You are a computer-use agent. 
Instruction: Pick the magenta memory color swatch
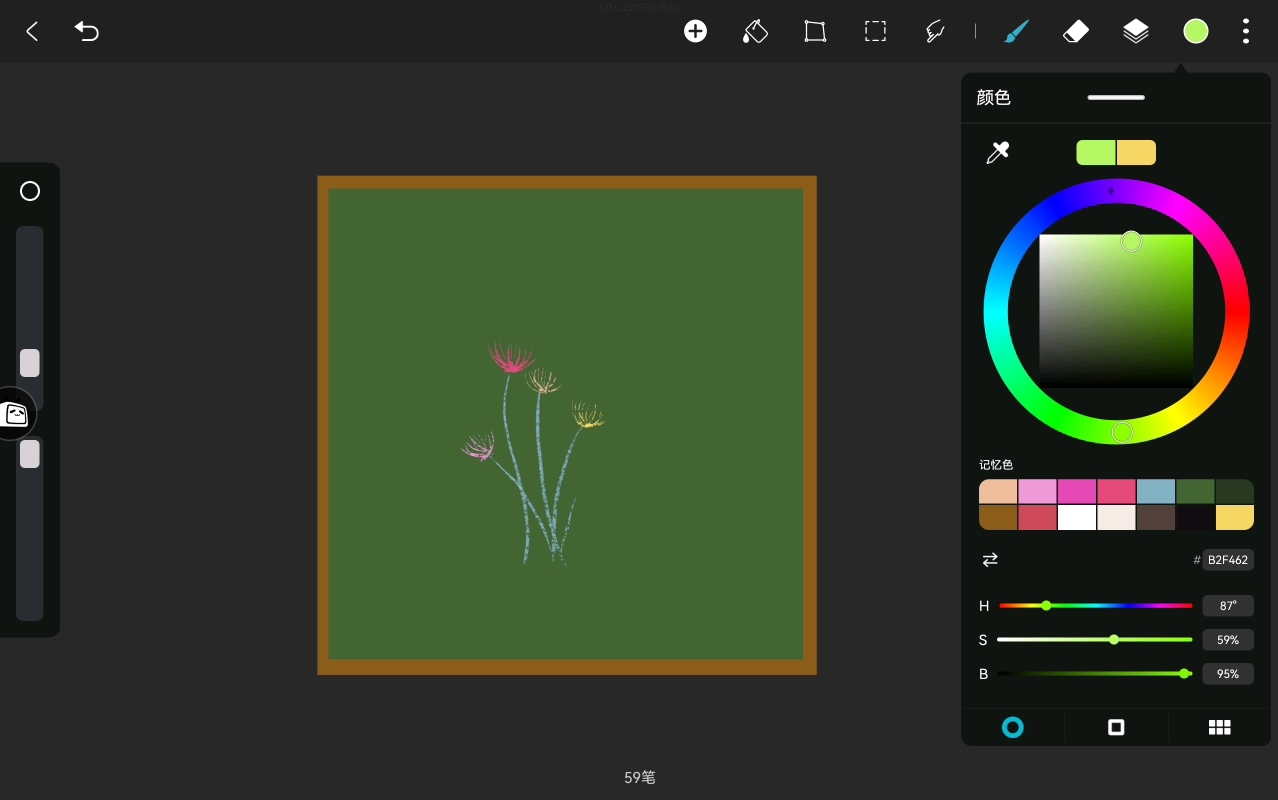(x=1077, y=491)
